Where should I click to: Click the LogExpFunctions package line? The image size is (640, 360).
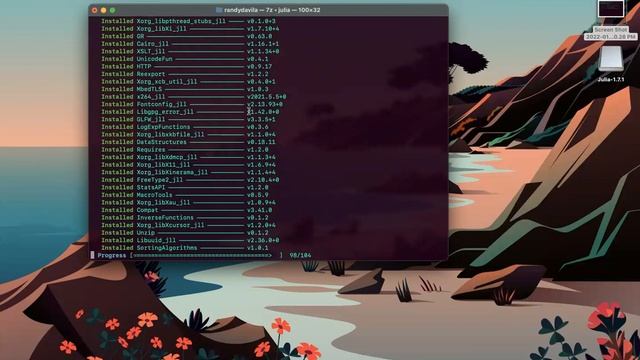(184, 127)
